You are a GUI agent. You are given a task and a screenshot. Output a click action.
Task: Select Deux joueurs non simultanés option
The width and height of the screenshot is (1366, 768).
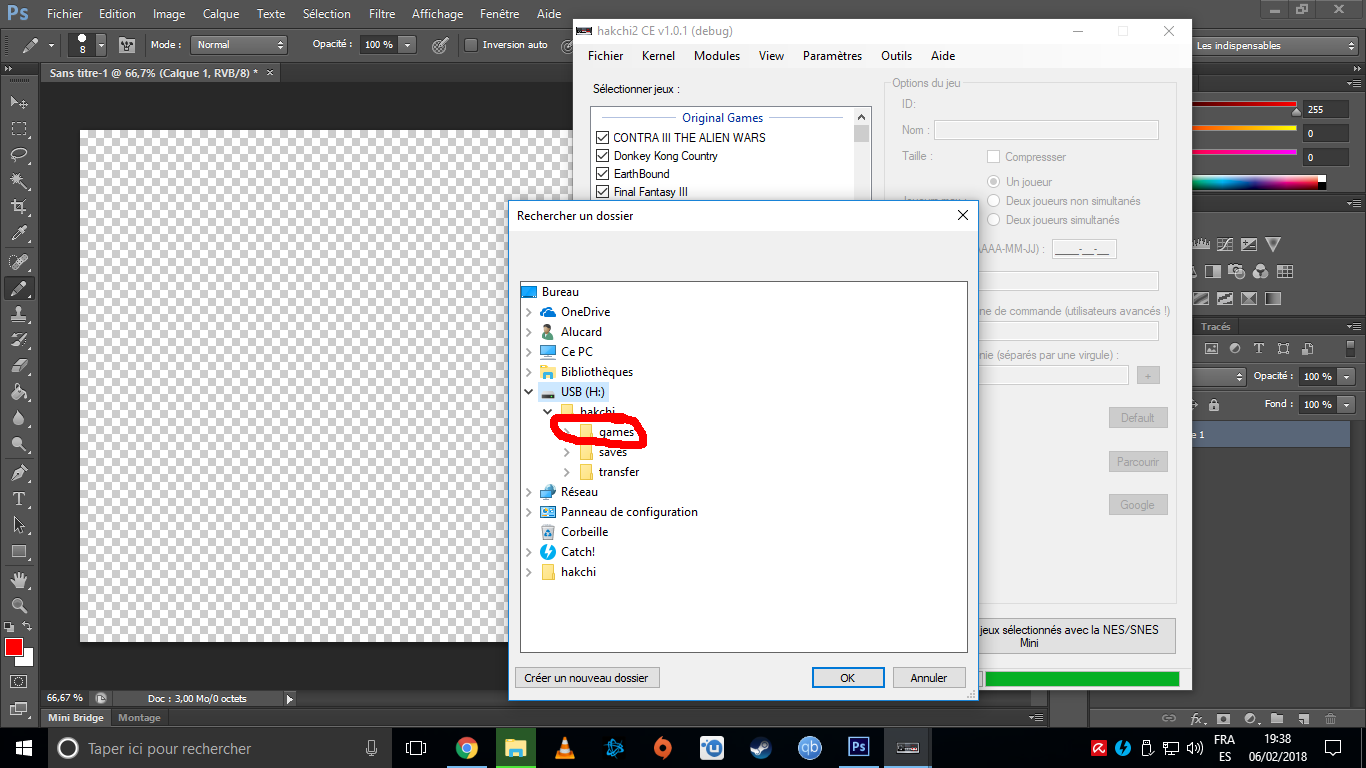pos(993,201)
